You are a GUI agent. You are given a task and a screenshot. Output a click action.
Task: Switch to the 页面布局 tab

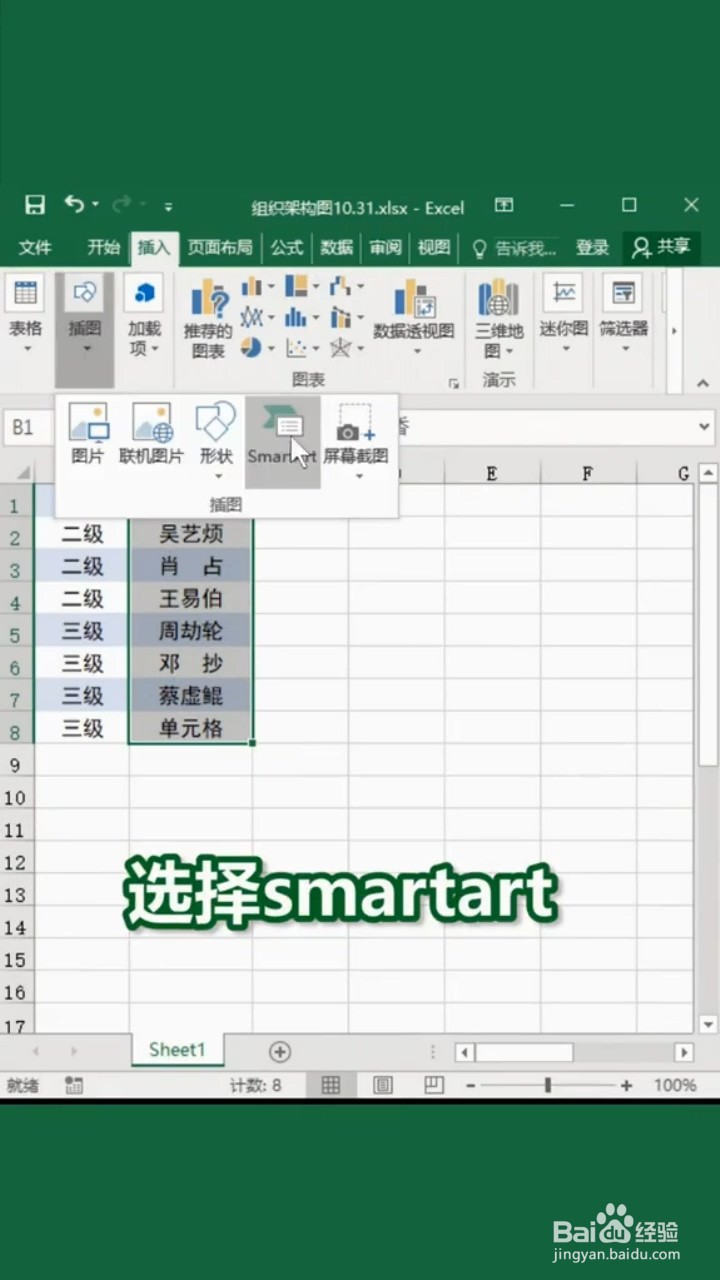click(x=220, y=248)
